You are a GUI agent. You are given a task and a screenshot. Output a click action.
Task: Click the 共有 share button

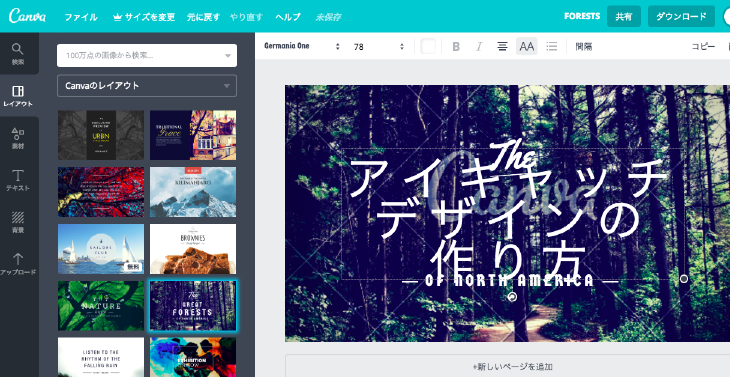[624, 16]
